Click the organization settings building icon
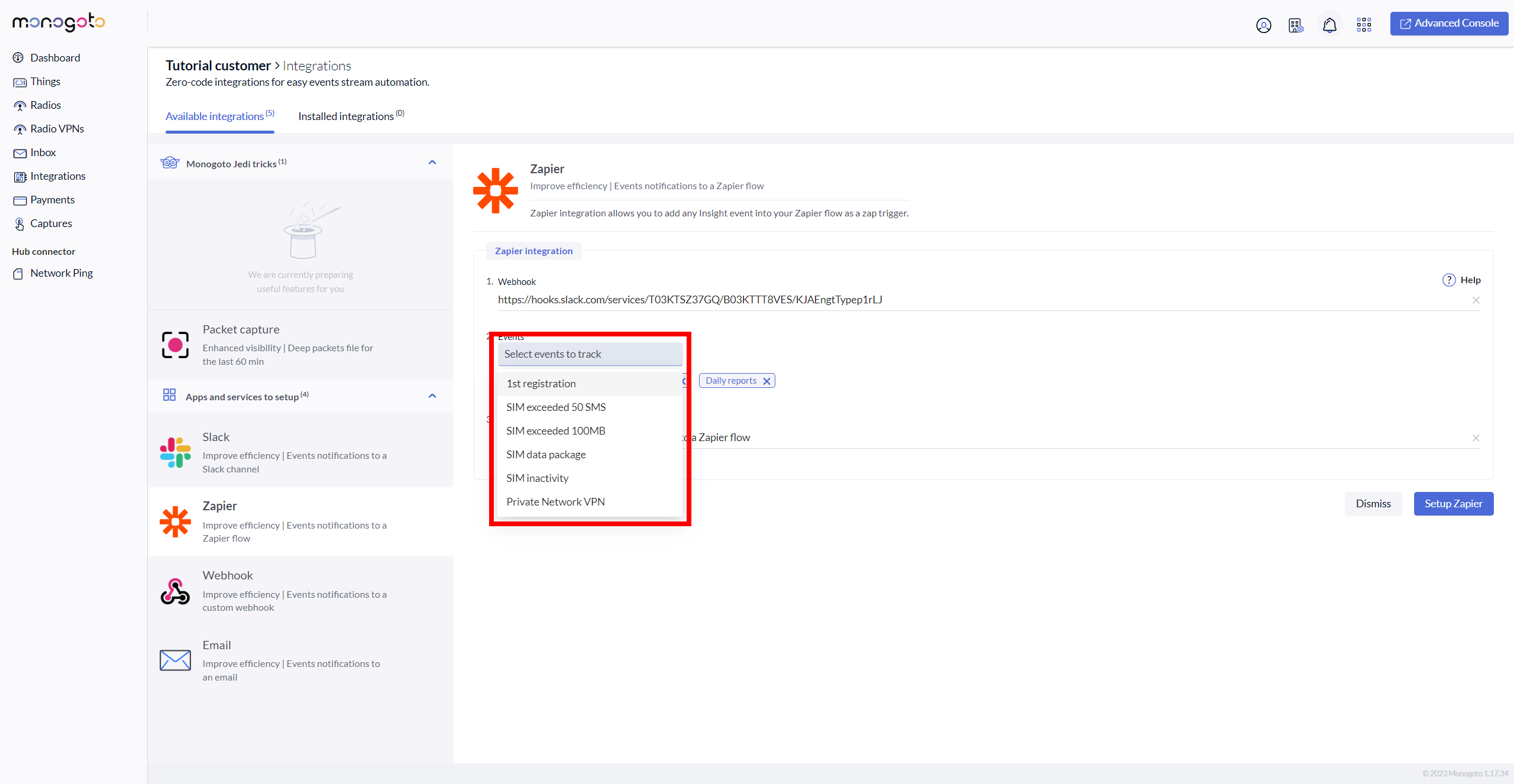 [x=1295, y=25]
